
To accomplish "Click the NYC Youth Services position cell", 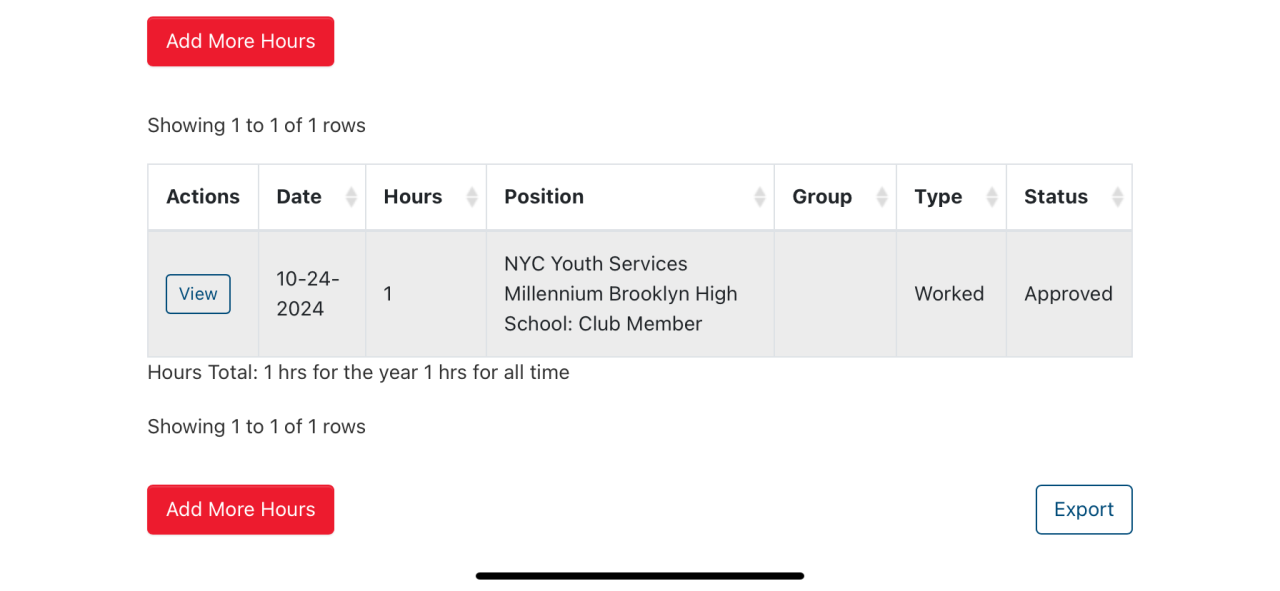I will tap(620, 294).
